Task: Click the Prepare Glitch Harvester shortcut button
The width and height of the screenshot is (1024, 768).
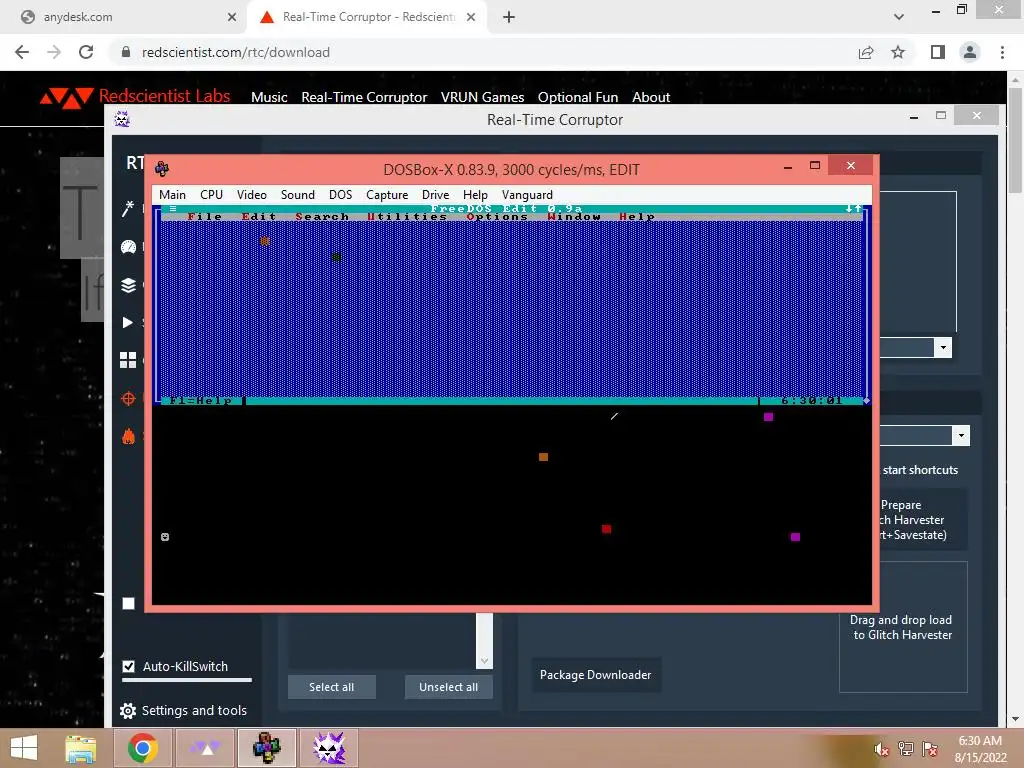Action: 923,520
